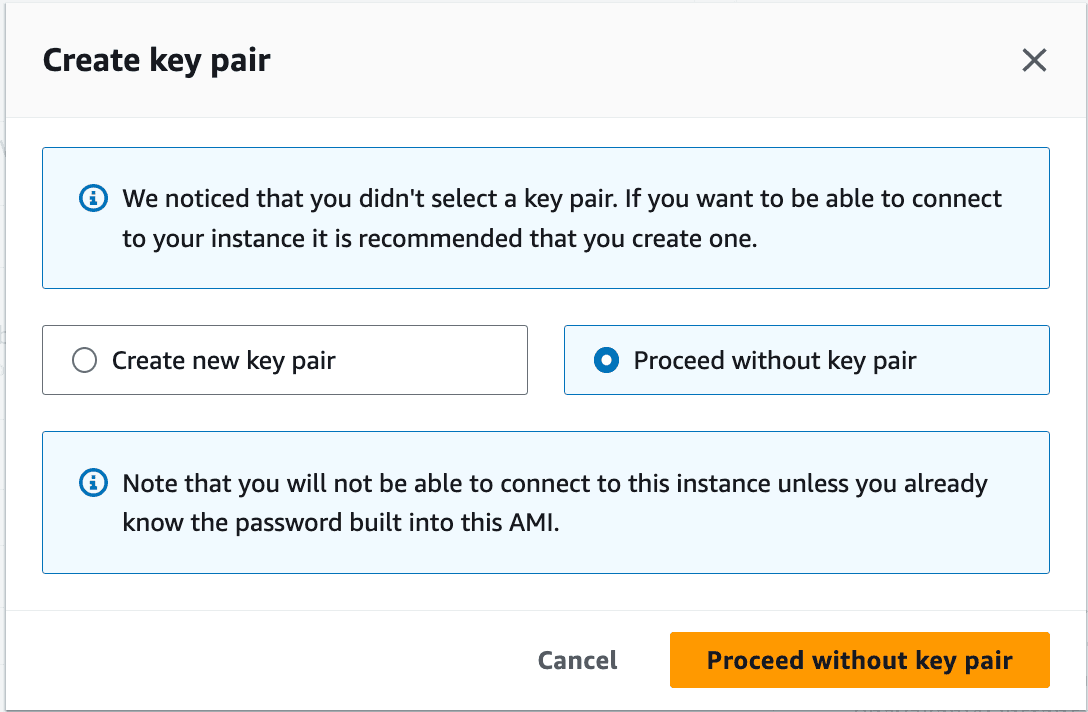Click the blue notice box around key pair warning

[x=545, y=218]
